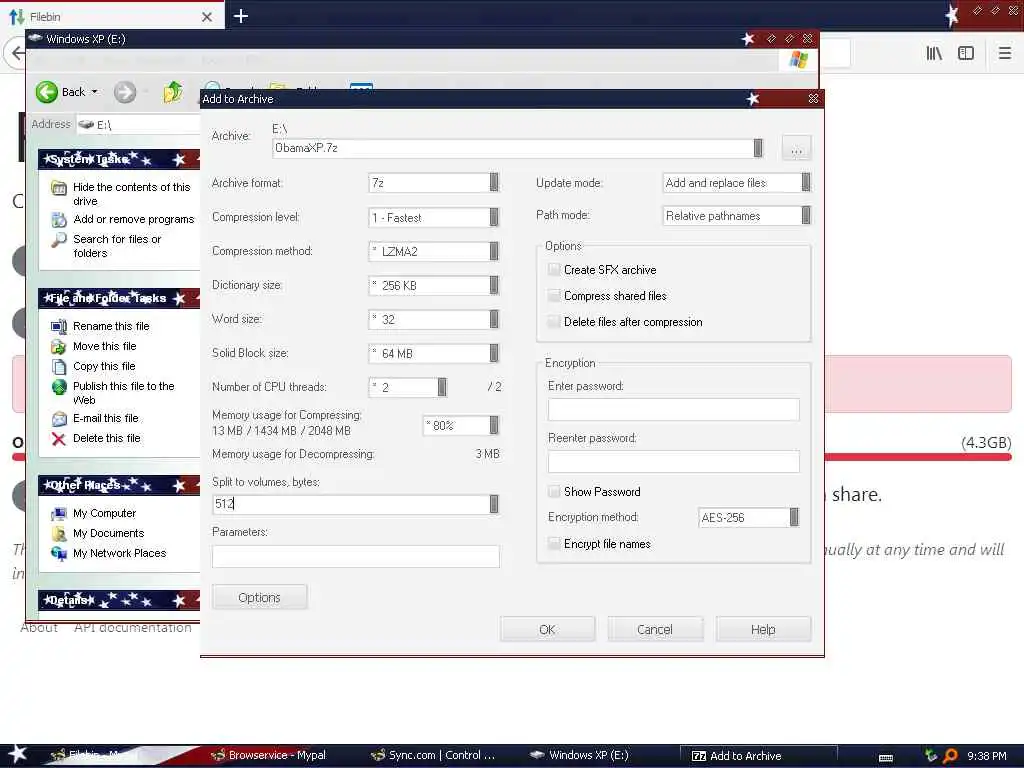
Task: Click the archive browse ellipsis button
Action: coord(796,149)
